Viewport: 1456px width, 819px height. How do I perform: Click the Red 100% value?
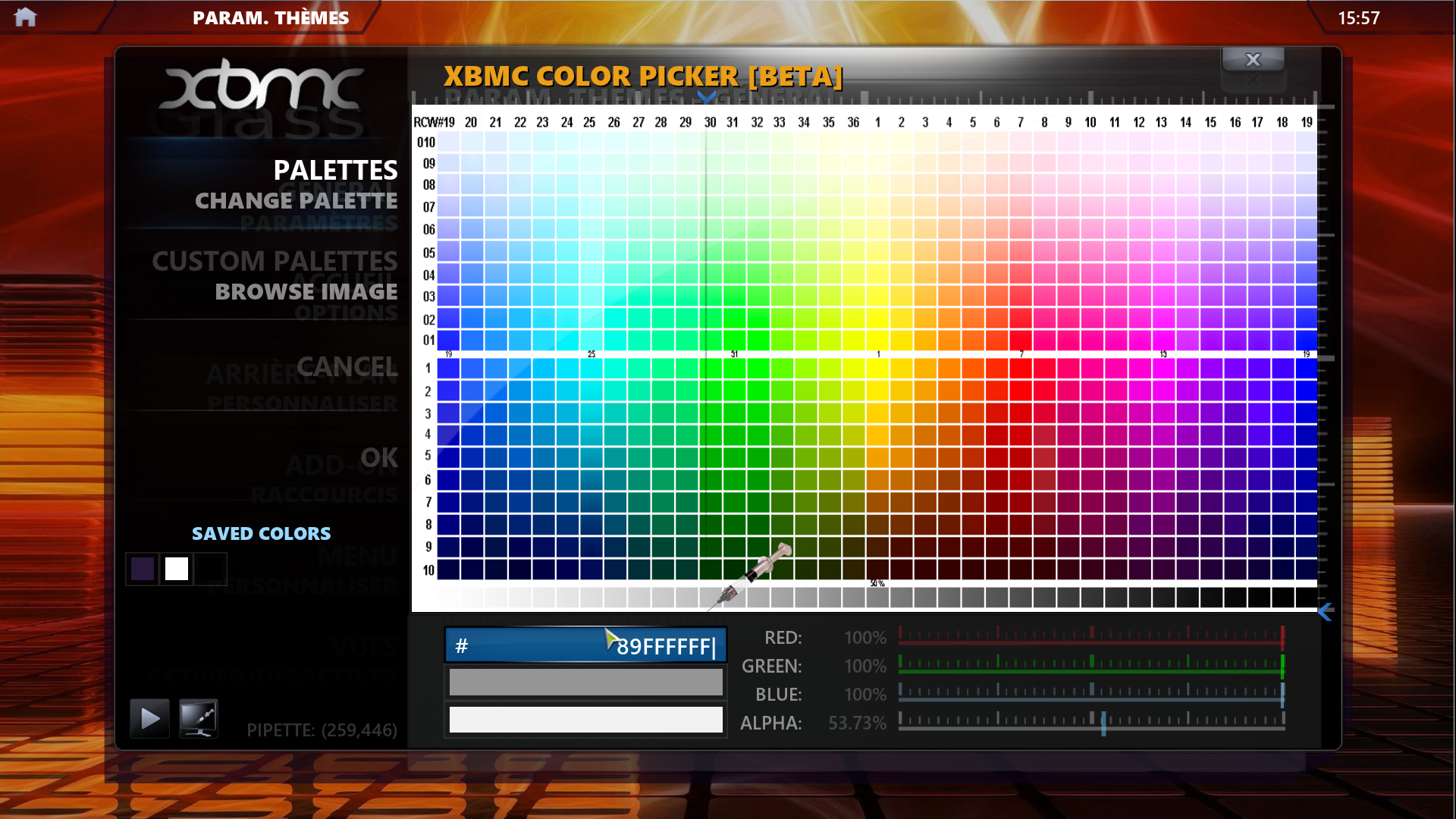(865, 637)
